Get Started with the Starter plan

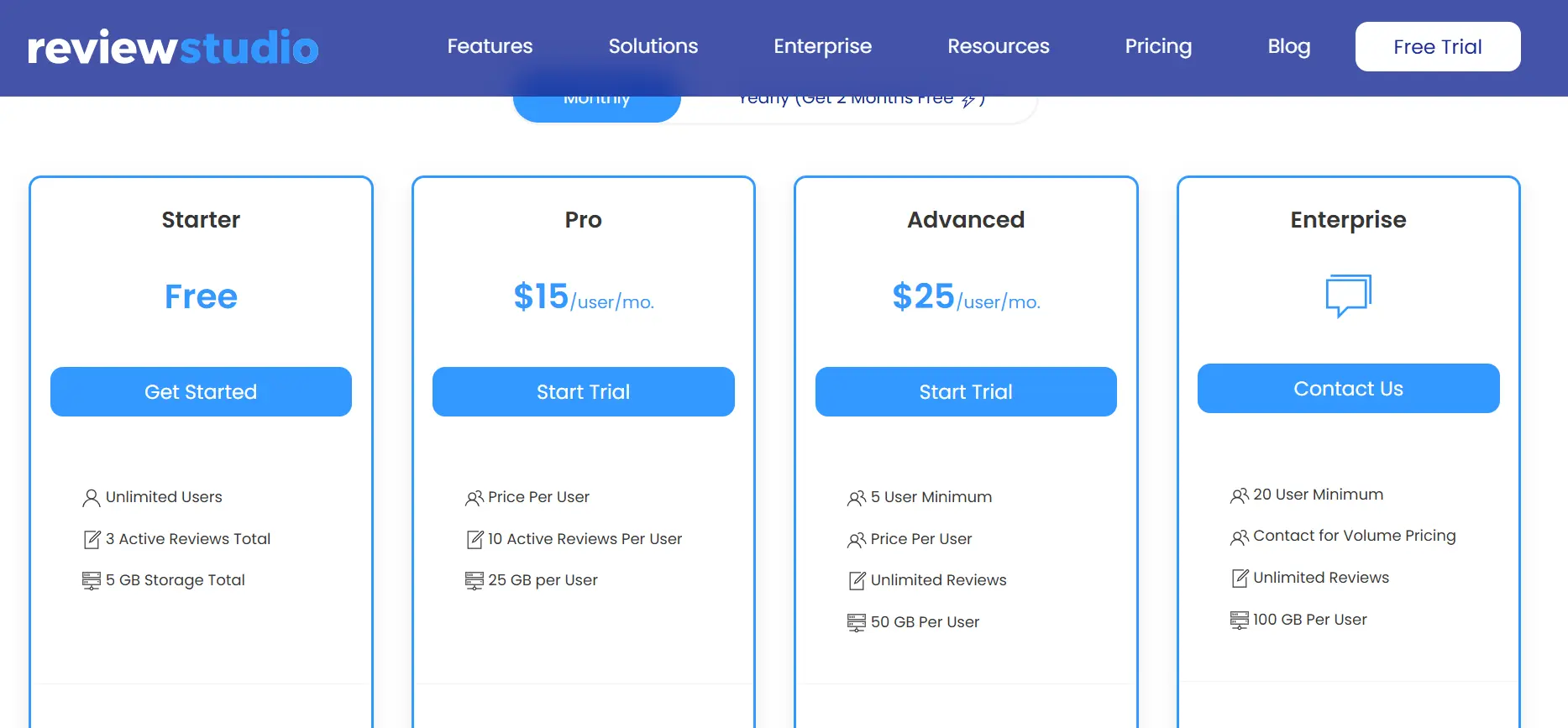201,391
